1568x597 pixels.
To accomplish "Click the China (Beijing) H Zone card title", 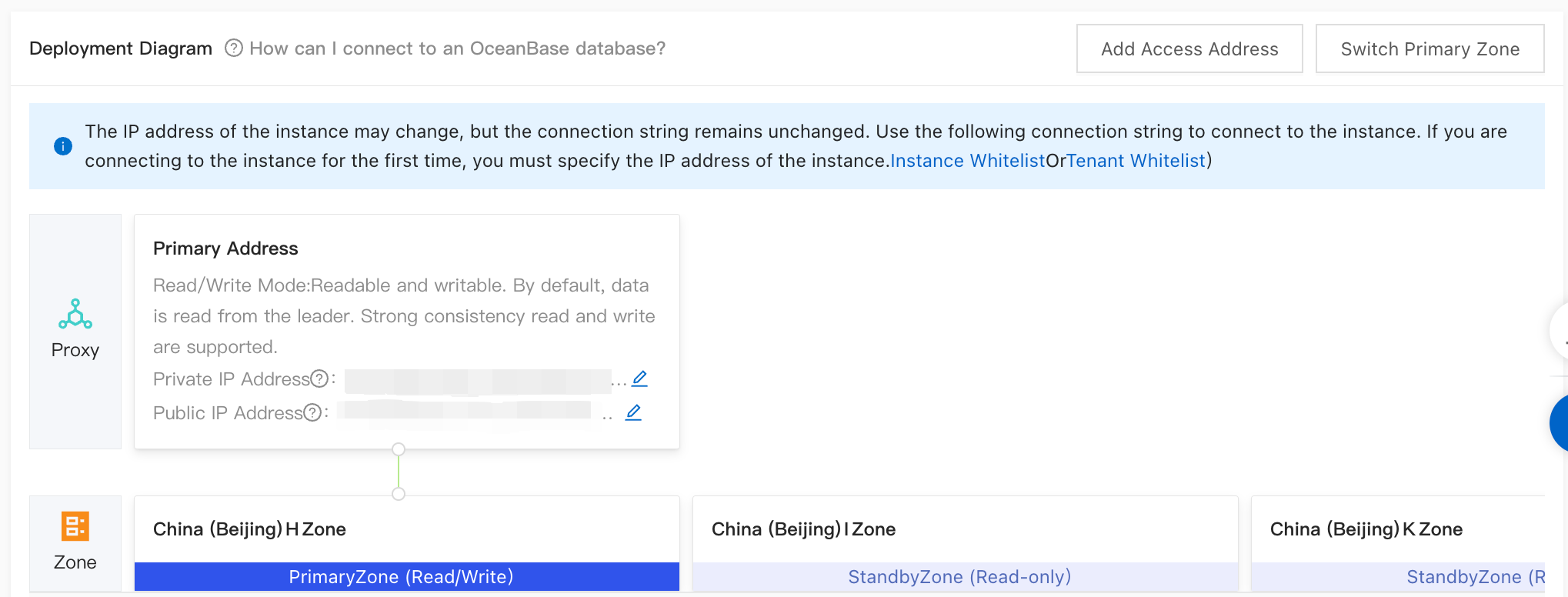I will click(x=249, y=529).
